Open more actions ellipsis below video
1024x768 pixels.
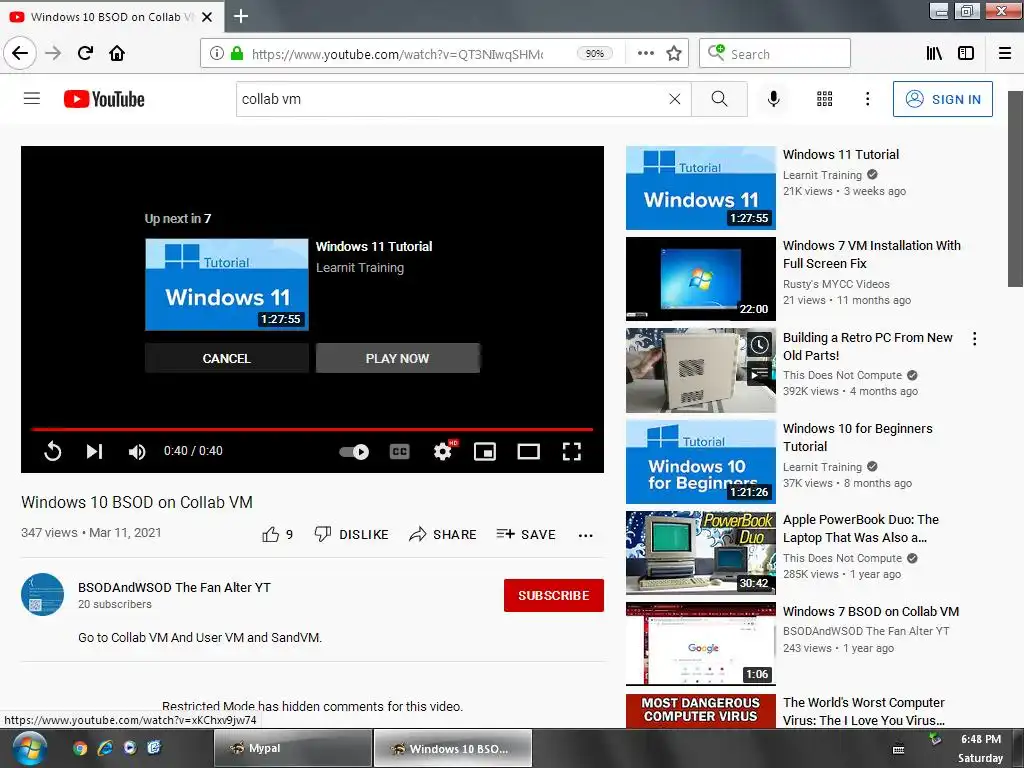pos(586,536)
